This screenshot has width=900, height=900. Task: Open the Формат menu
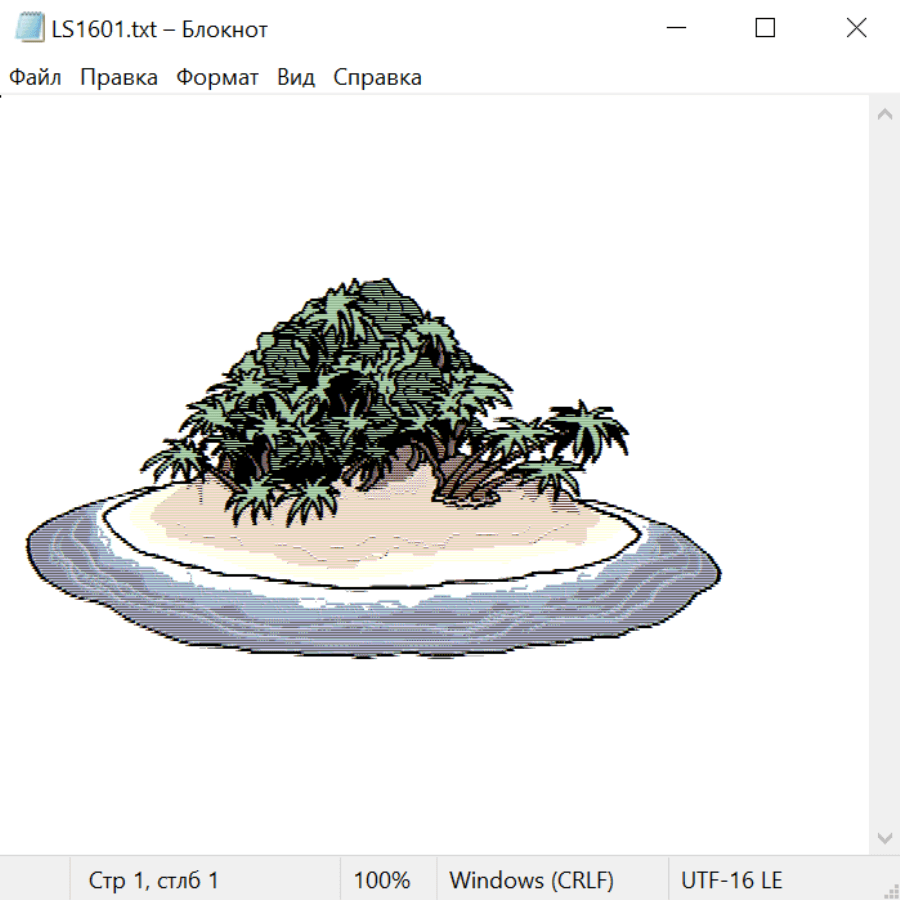coord(217,78)
